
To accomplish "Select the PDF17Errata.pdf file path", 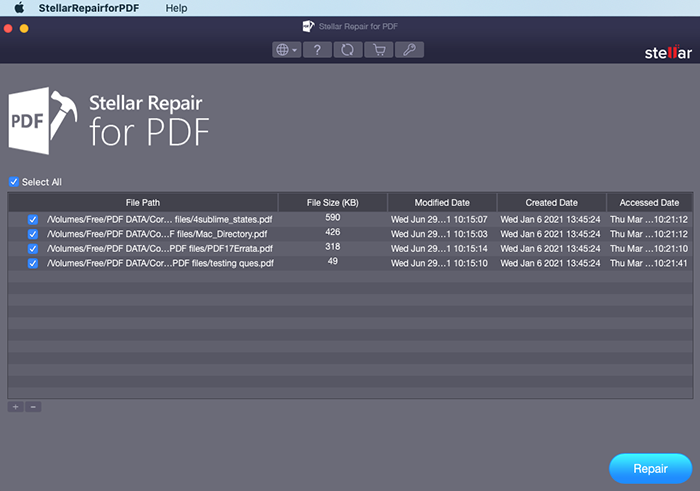I will 160,249.
